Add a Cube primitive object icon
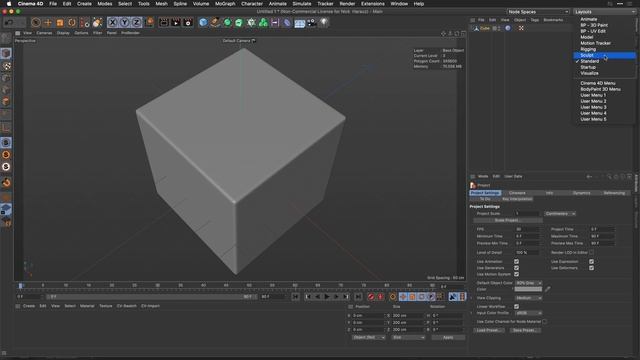 pyautogui.click(x=203, y=23)
